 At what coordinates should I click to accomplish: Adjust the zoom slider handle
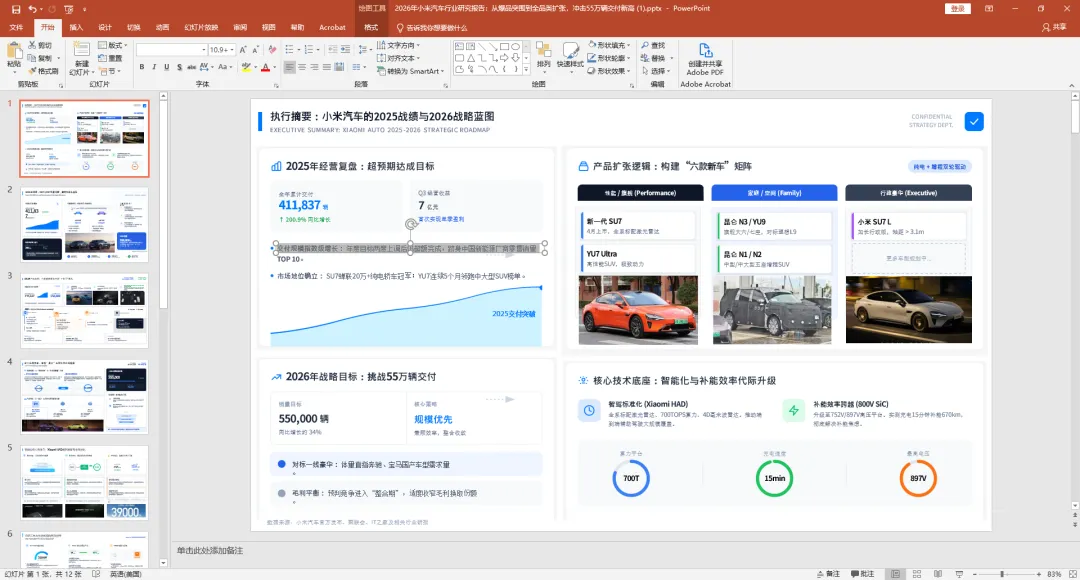(x=1002, y=574)
